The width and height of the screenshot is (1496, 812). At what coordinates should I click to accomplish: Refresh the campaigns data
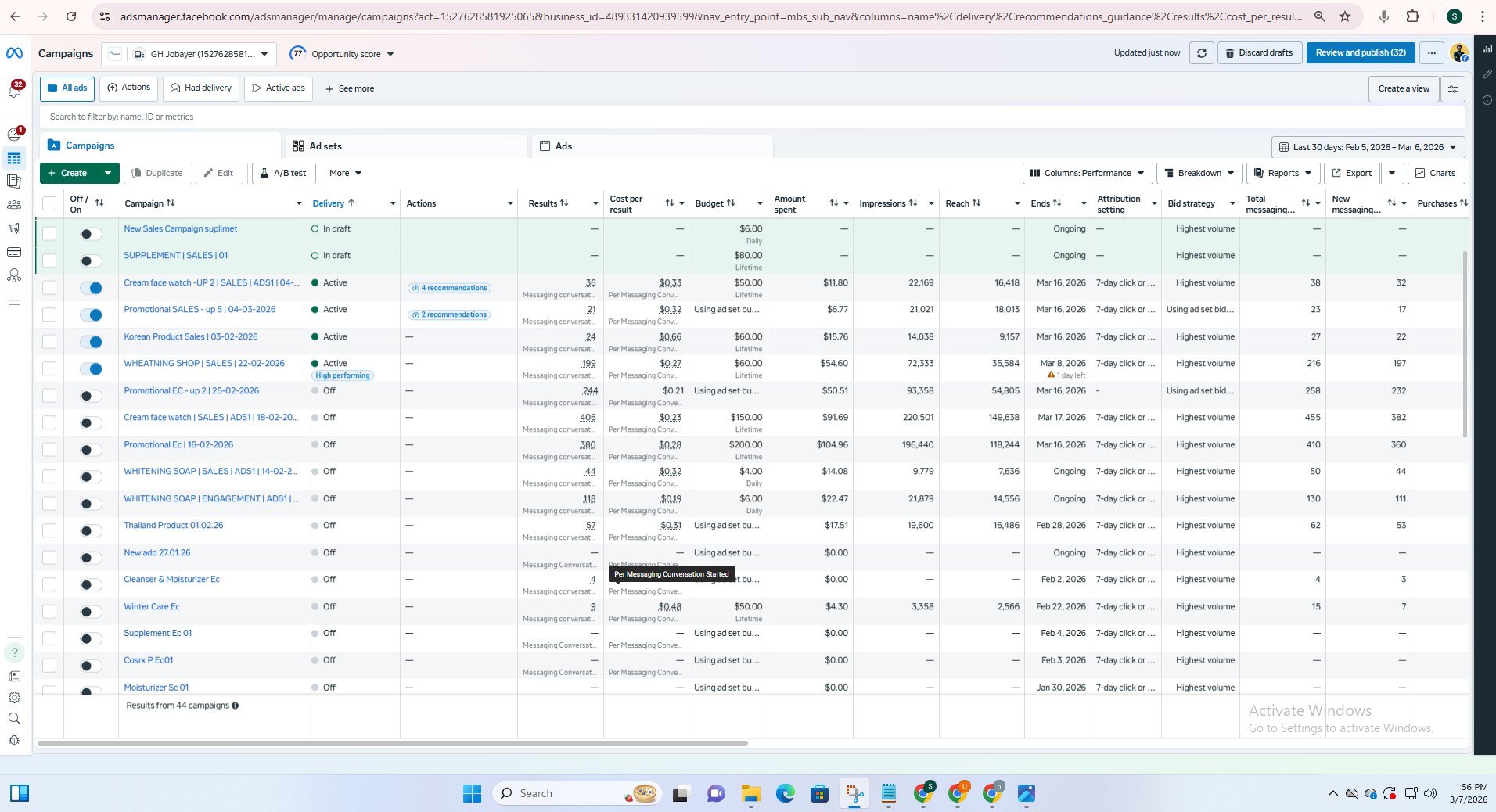pos(1201,53)
